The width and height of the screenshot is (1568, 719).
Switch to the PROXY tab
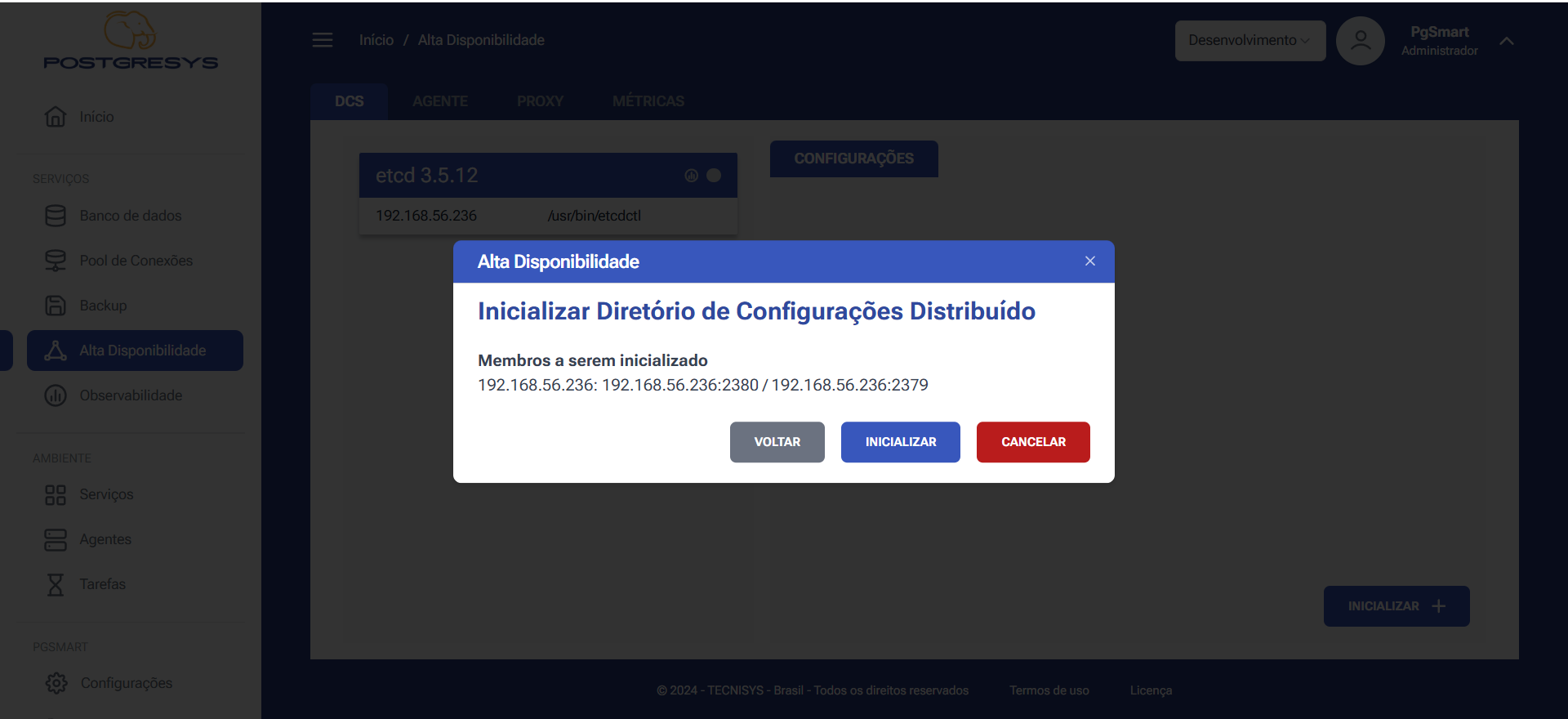(x=540, y=101)
